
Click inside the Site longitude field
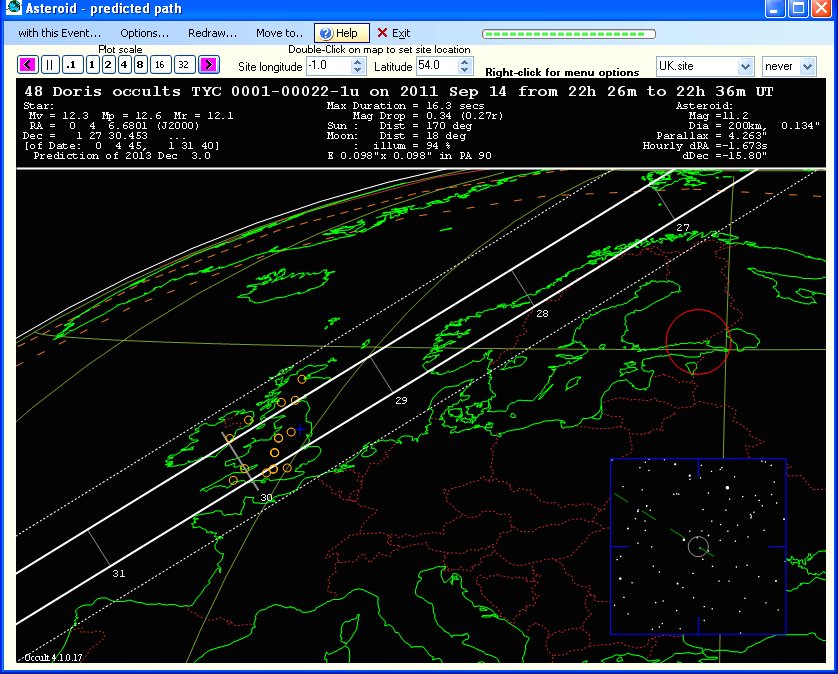point(326,66)
